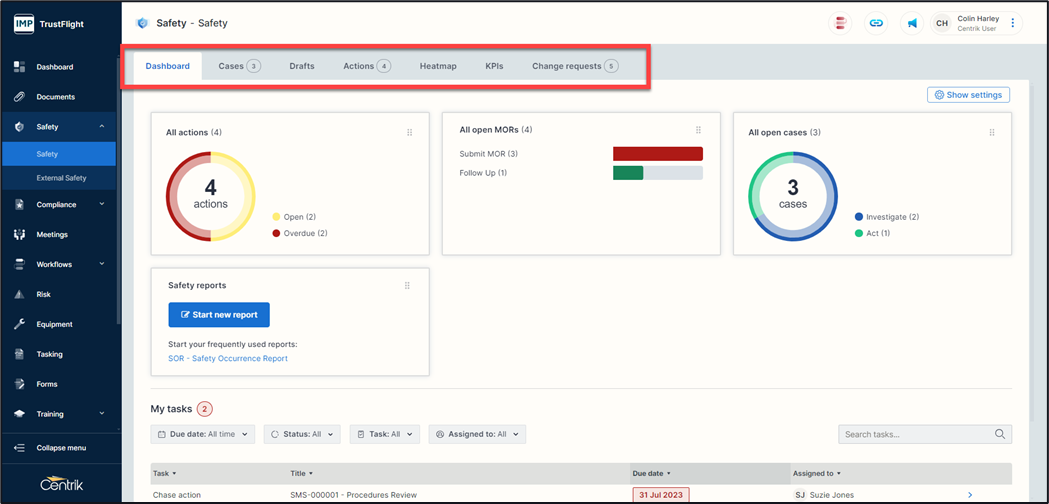1049x504 pixels.
Task: Open the Assigned to filter dropdown
Action: coord(478,434)
